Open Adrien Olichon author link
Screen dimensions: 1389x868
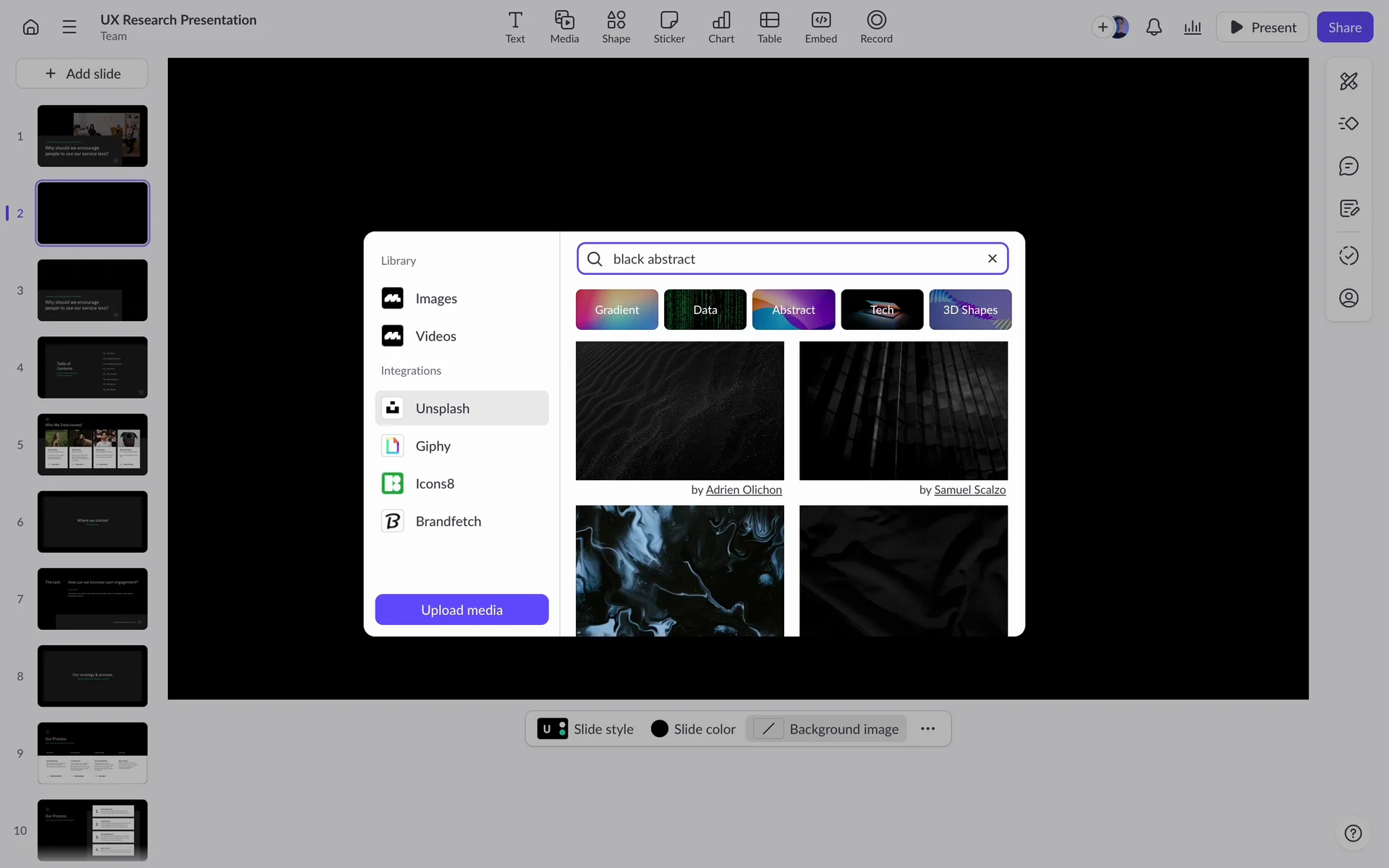pyautogui.click(x=743, y=490)
